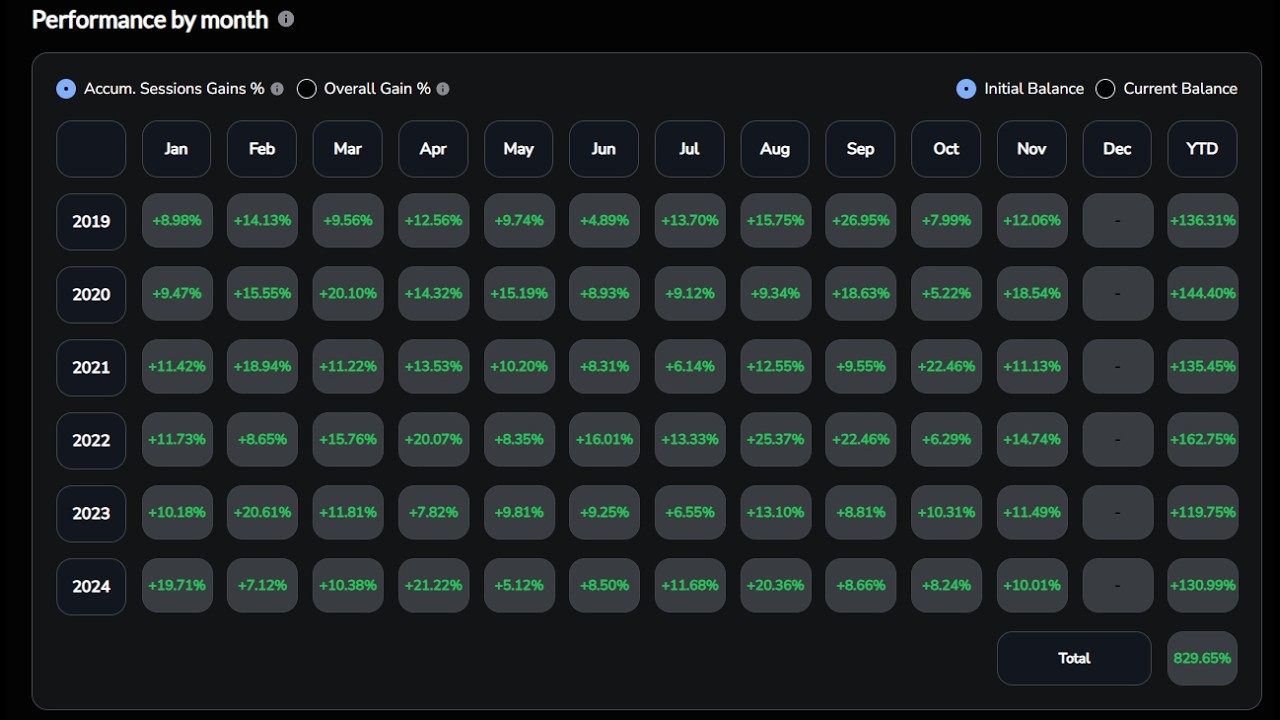
Task: Click the +130.99% YTD cell
Action: pyautogui.click(x=1203, y=586)
